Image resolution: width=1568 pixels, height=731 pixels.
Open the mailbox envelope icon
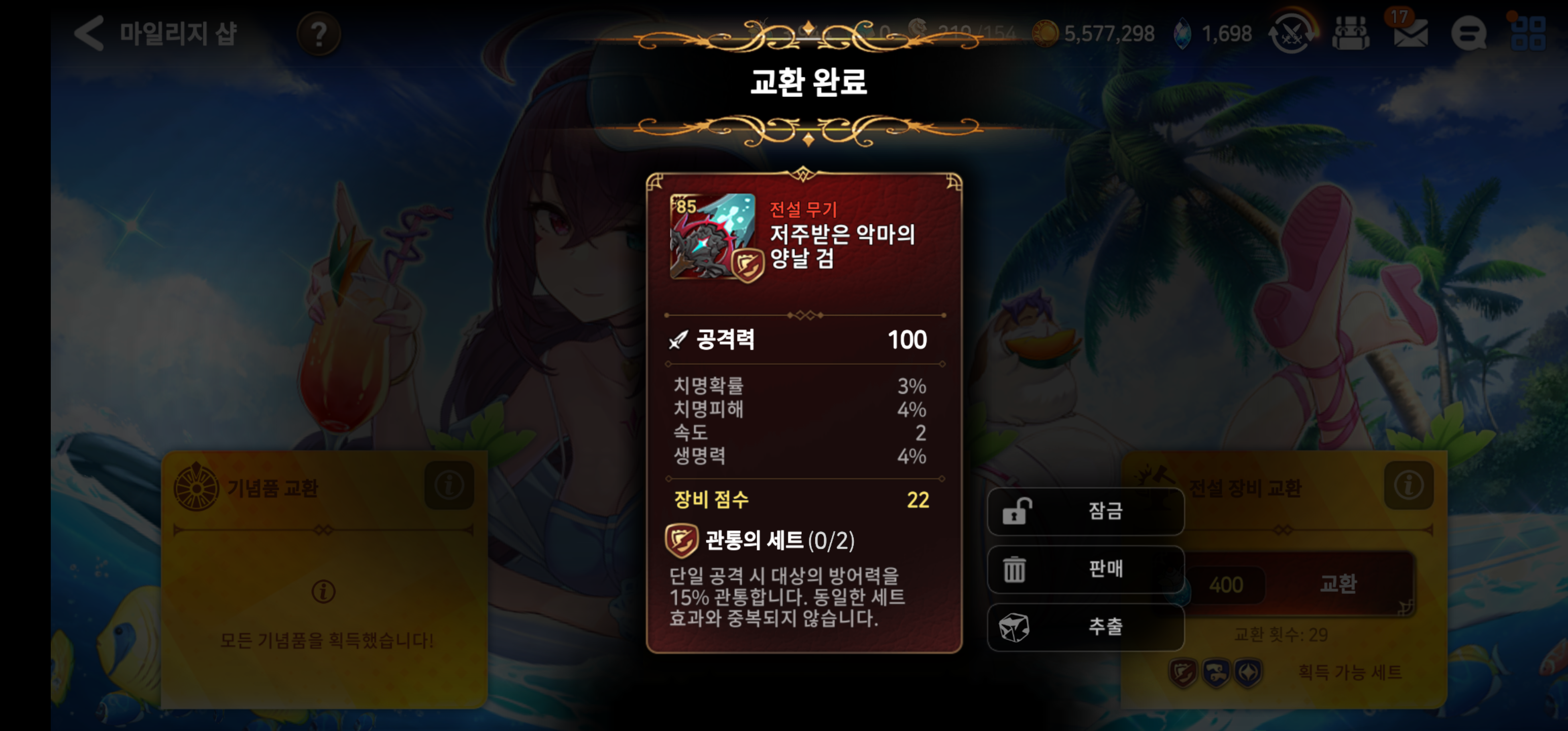1411,33
